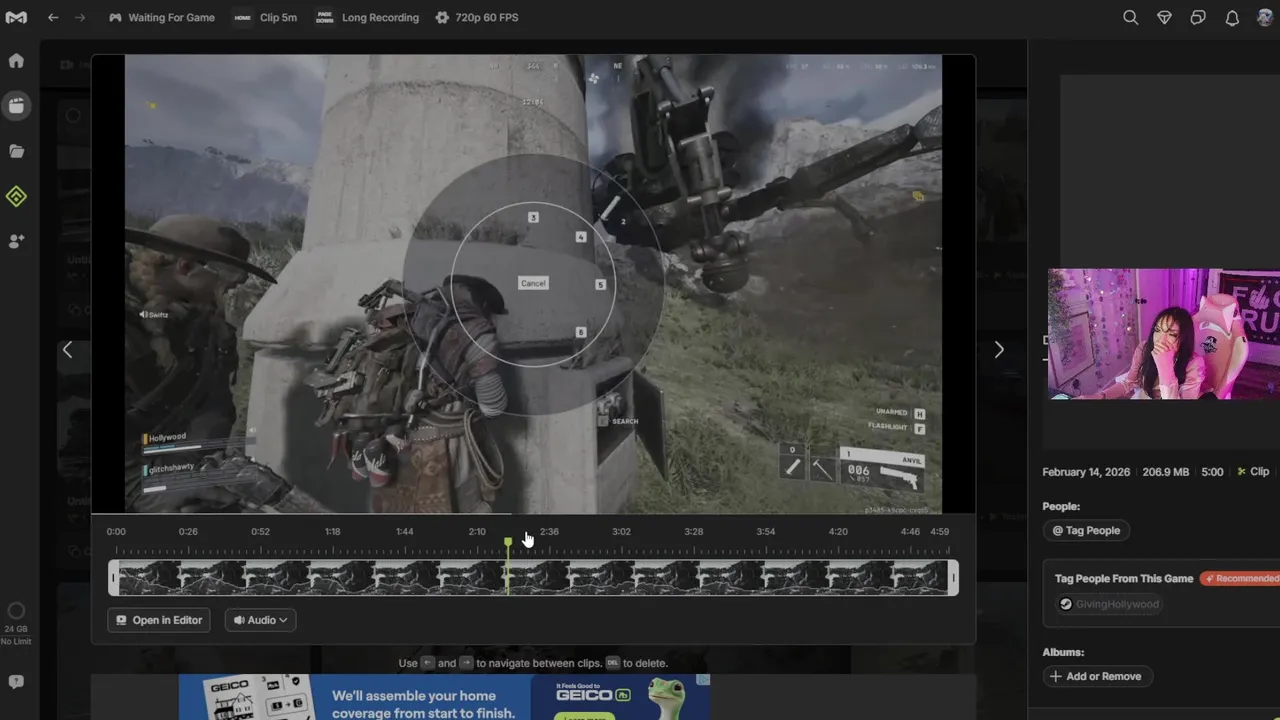Viewport: 1280px width, 720px height.
Task: Close the ad with its corner icon
Action: (703, 680)
